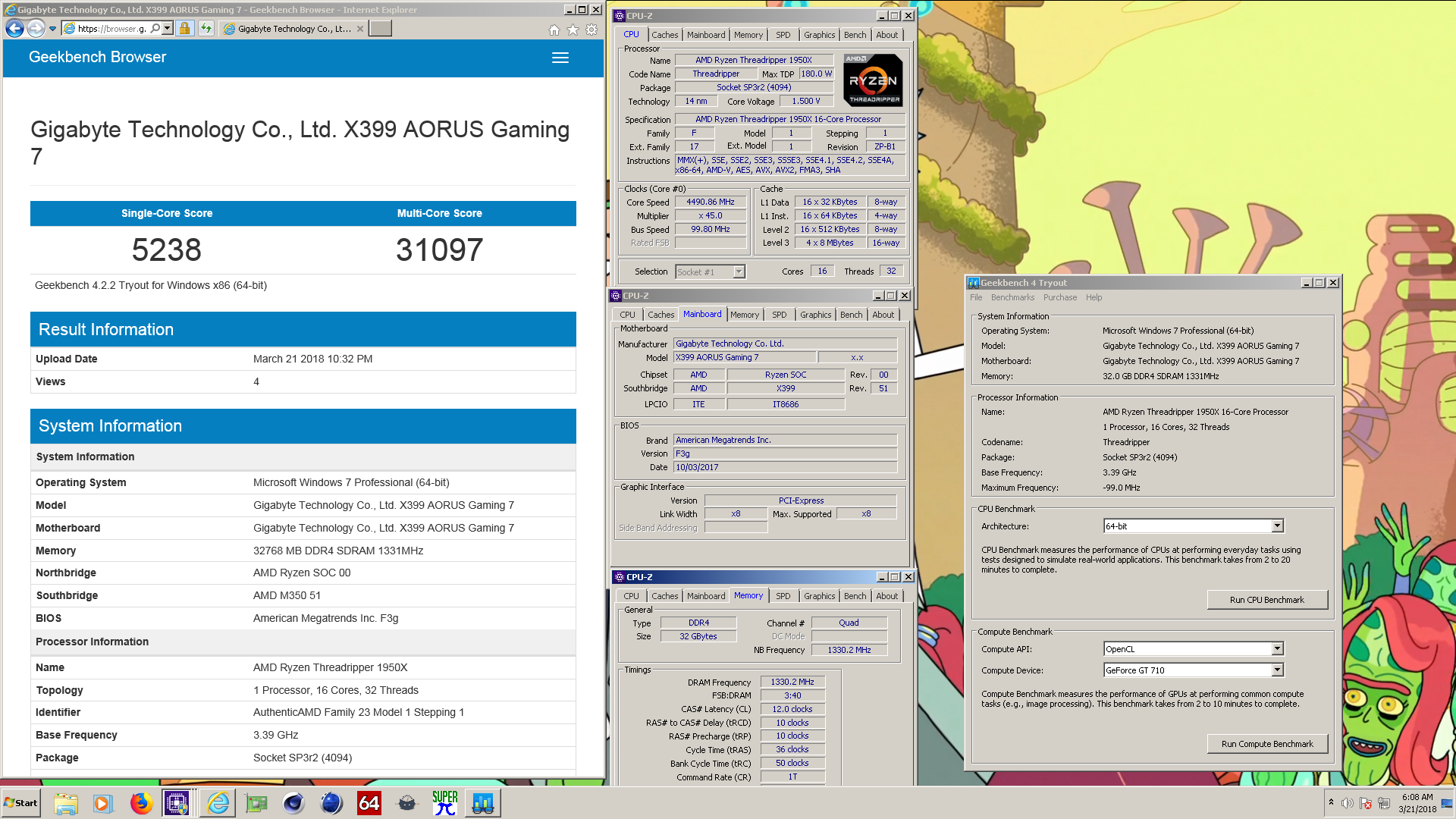
Task: Open Geekbench 4 Purchase menu
Action: tap(1059, 297)
